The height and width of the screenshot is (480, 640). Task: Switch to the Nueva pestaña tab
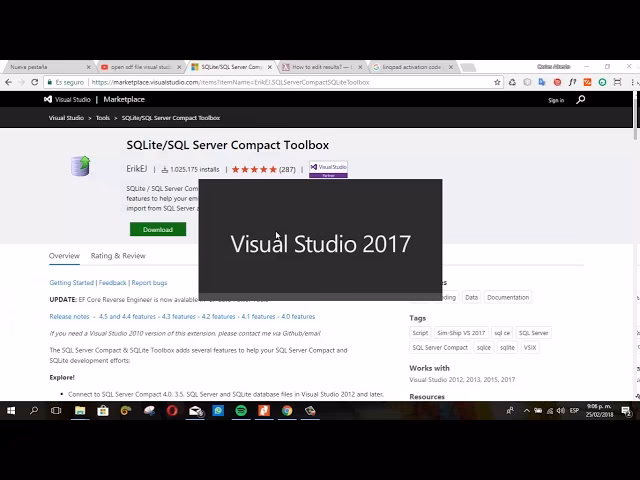[47, 67]
